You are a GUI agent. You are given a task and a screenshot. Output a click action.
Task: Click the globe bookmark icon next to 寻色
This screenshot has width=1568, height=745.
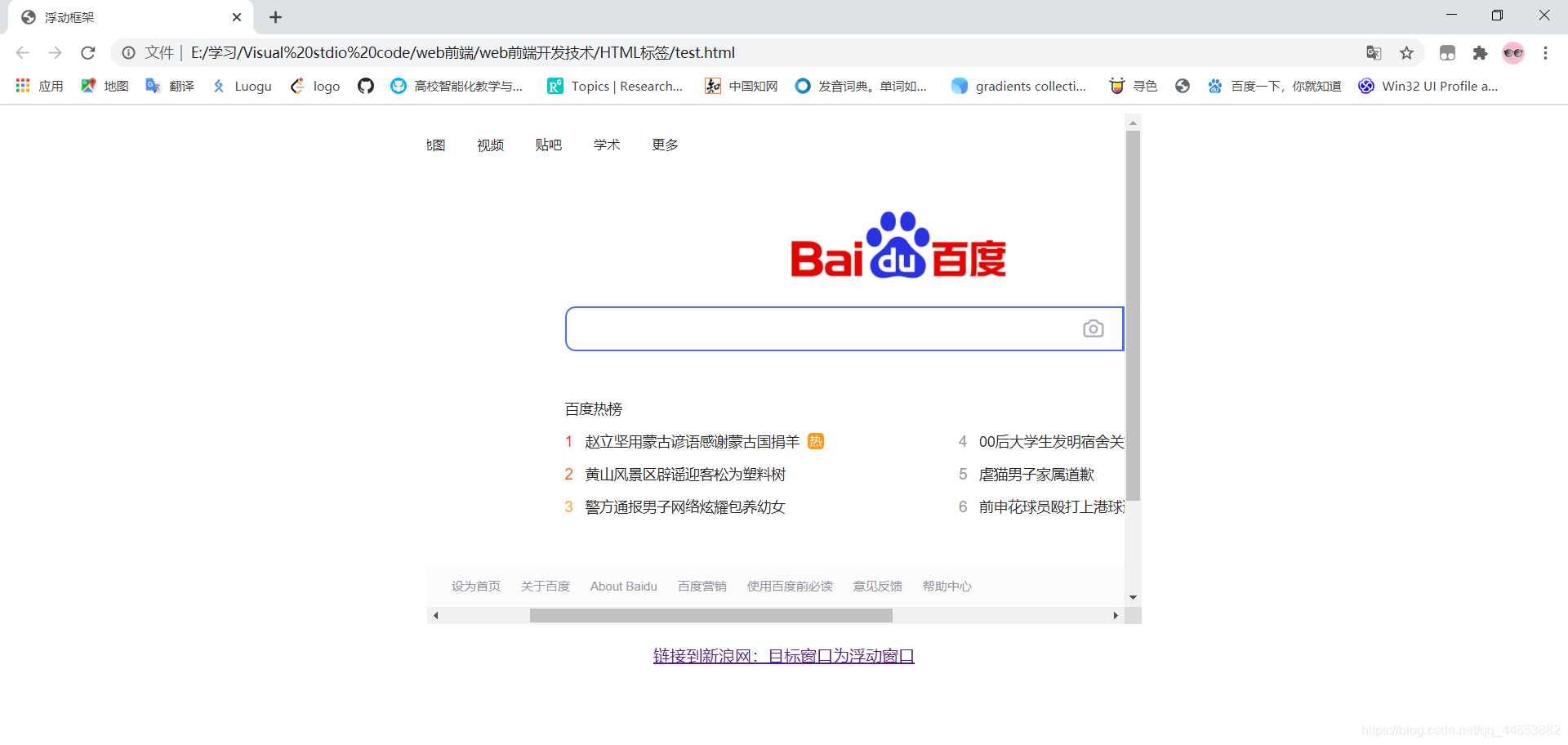(x=1183, y=86)
